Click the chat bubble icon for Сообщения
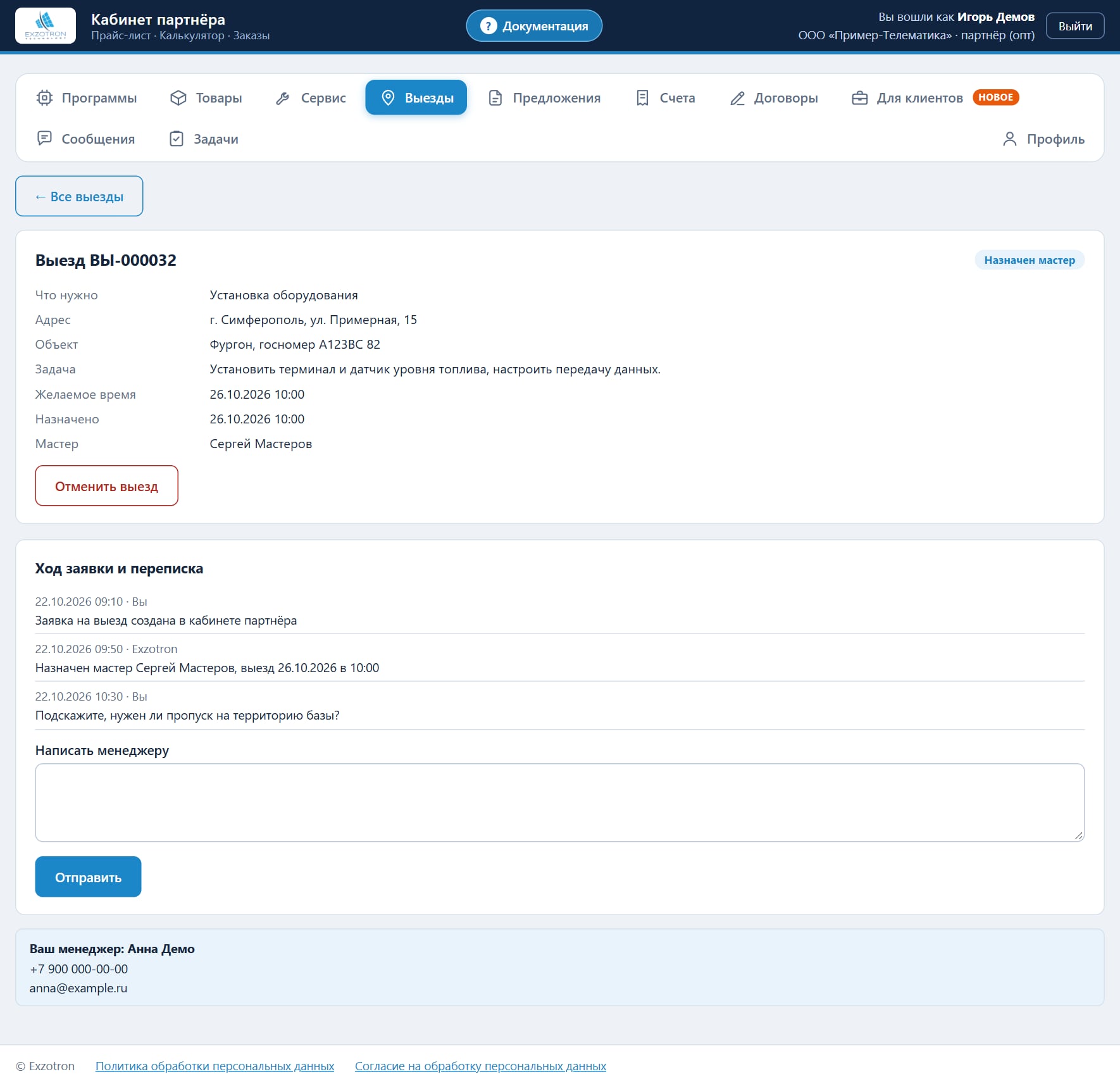The image size is (1120, 1086). (44, 139)
